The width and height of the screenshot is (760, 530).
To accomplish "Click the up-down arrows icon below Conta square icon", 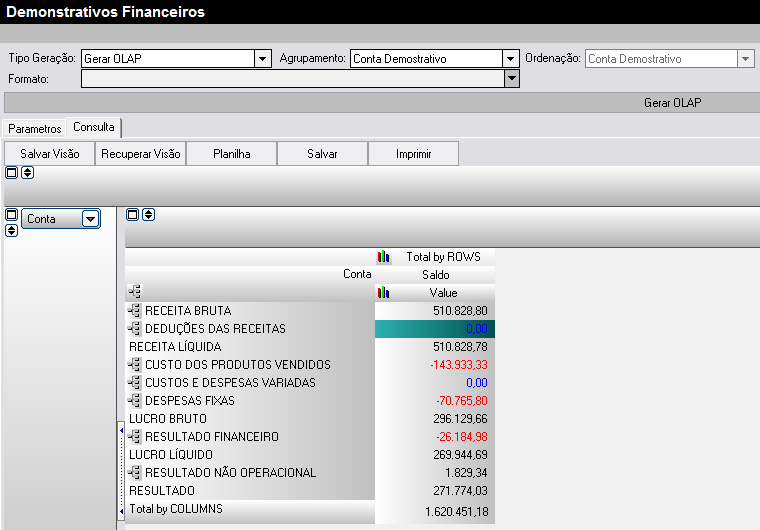I will coord(12,230).
